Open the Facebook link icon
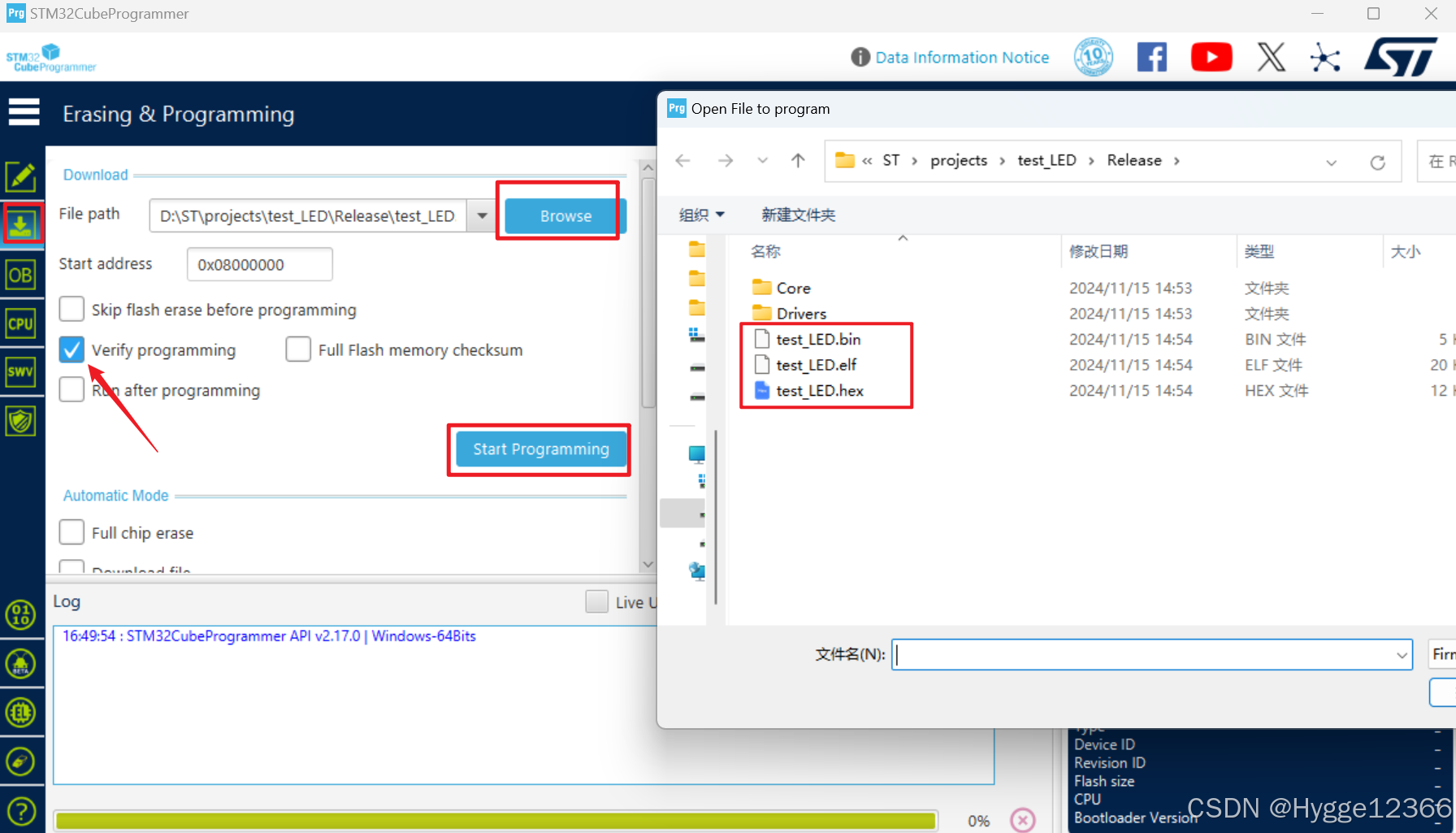This screenshot has width=1456, height=833. pyautogui.click(x=1151, y=57)
